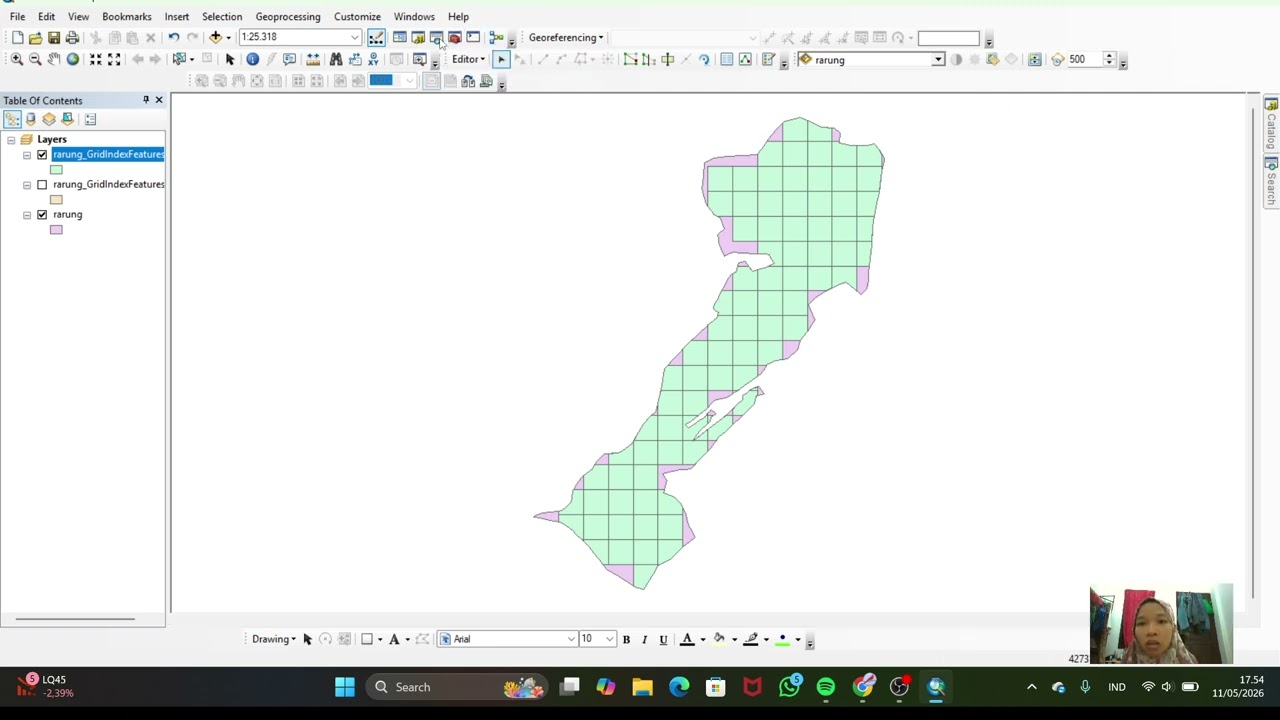The image size is (1280, 720).
Task: Click Fixed Zoom In icon
Action: (96, 60)
